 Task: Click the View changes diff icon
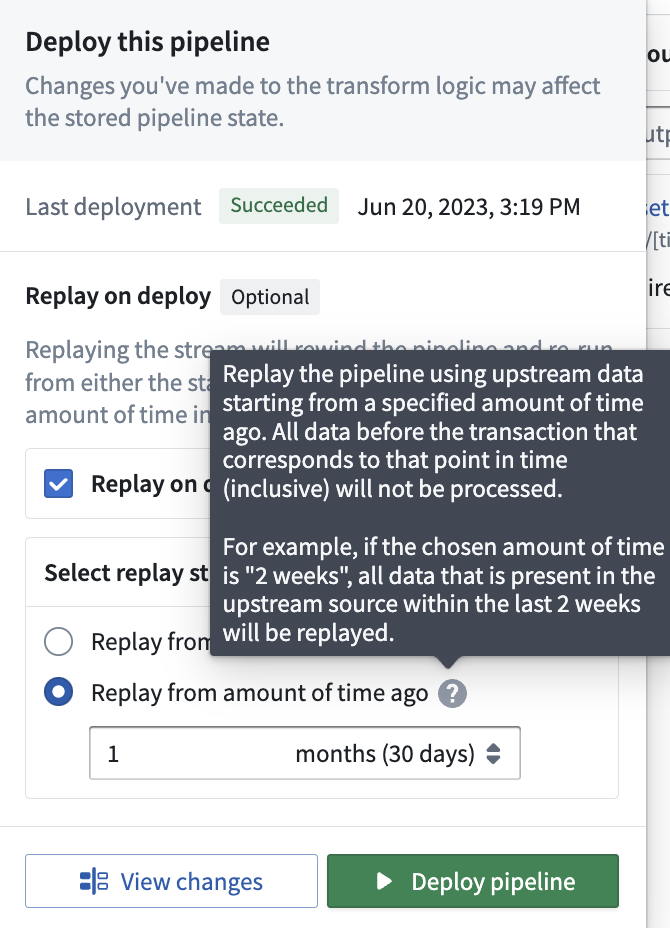pos(94,881)
